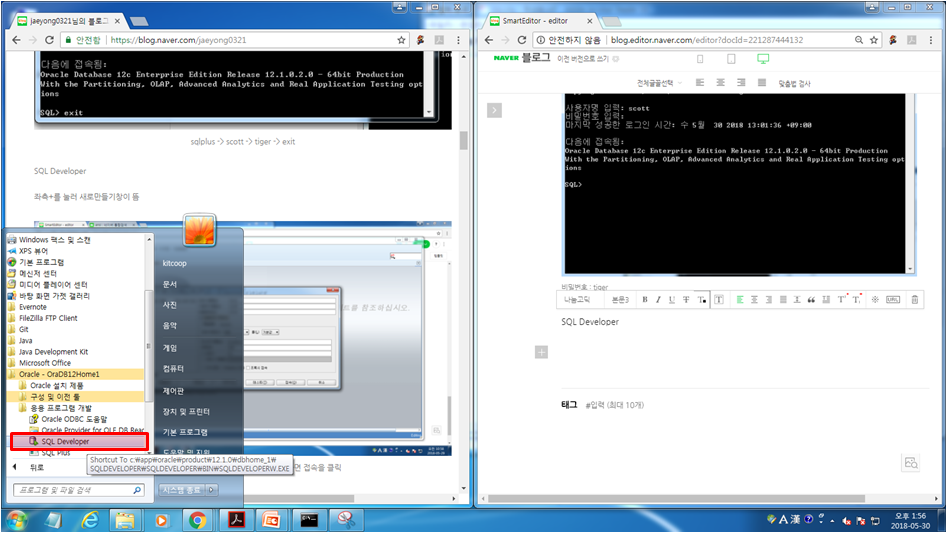Expand the 구성 및 이전 툴 folder
Viewport: 947px width, 533px height.
click(x=75, y=397)
